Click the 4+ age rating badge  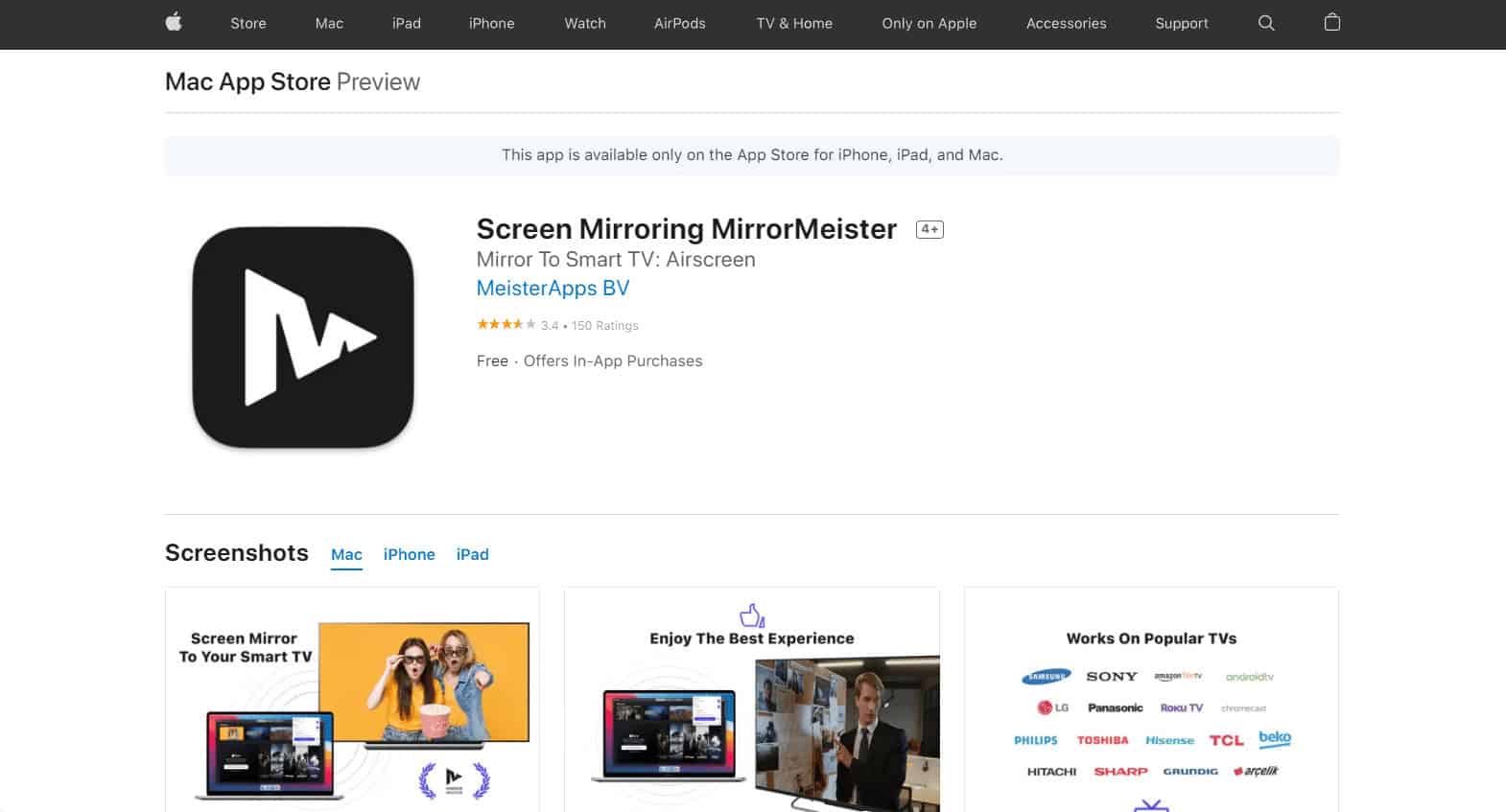pyautogui.click(x=929, y=229)
